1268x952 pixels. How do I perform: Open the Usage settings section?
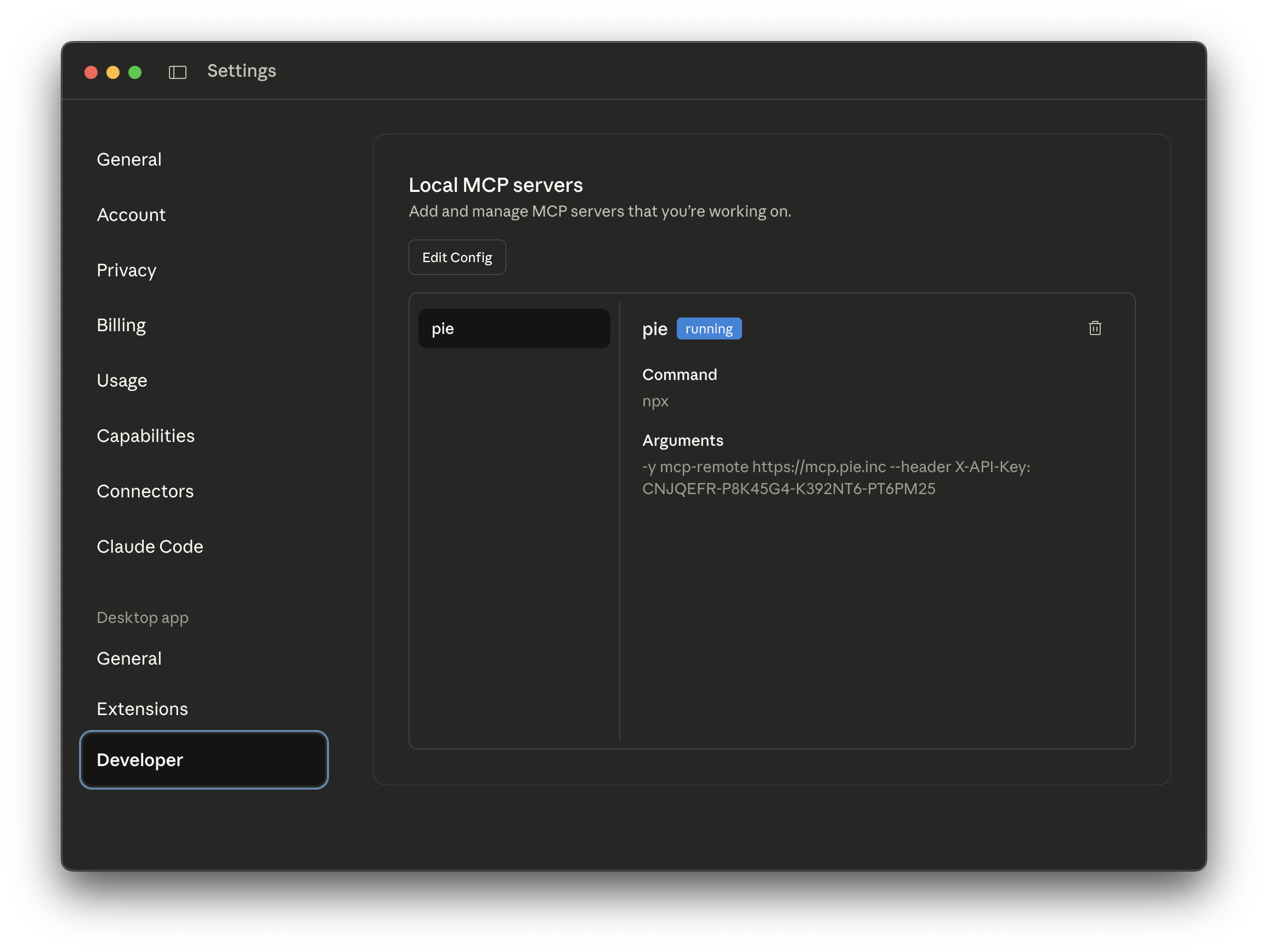pyautogui.click(x=122, y=380)
